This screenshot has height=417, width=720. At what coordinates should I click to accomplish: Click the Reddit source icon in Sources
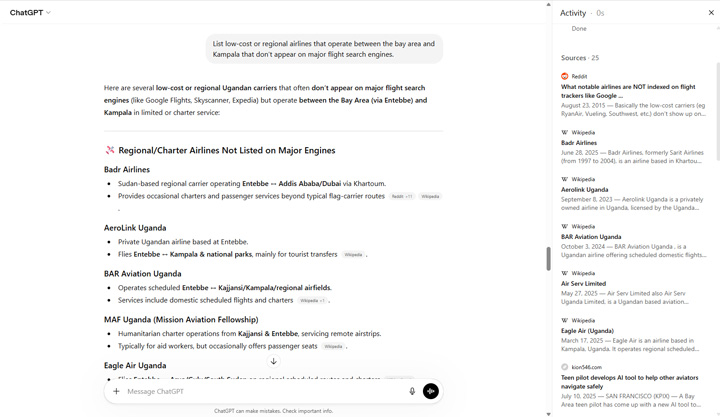point(565,76)
